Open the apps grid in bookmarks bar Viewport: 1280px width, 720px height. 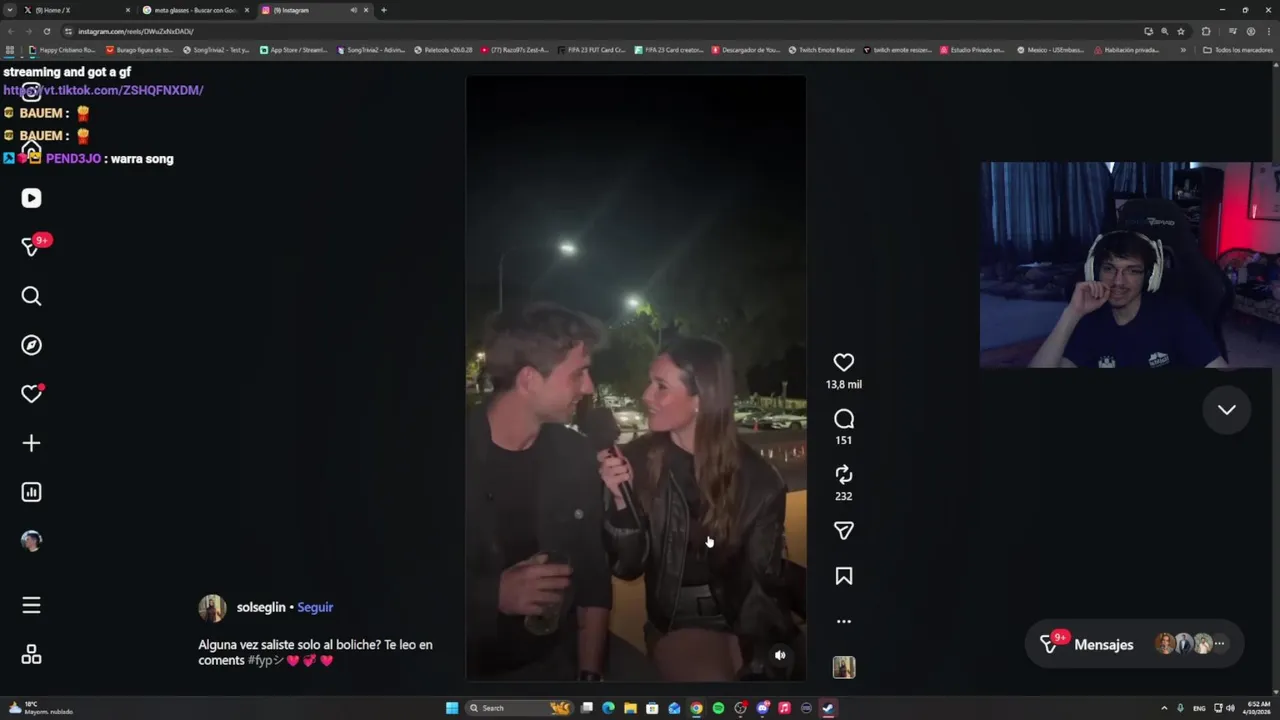(x=10, y=50)
